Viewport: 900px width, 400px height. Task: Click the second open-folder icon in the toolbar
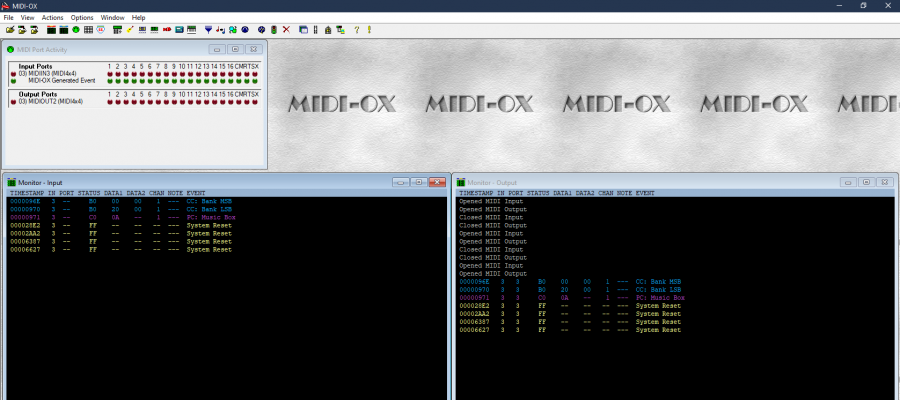click(22, 29)
